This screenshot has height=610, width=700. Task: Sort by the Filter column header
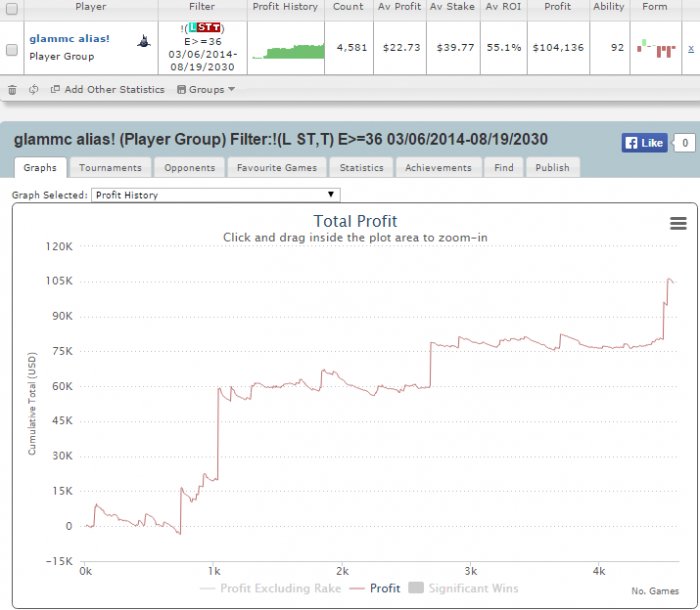click(x=202, y=7)
